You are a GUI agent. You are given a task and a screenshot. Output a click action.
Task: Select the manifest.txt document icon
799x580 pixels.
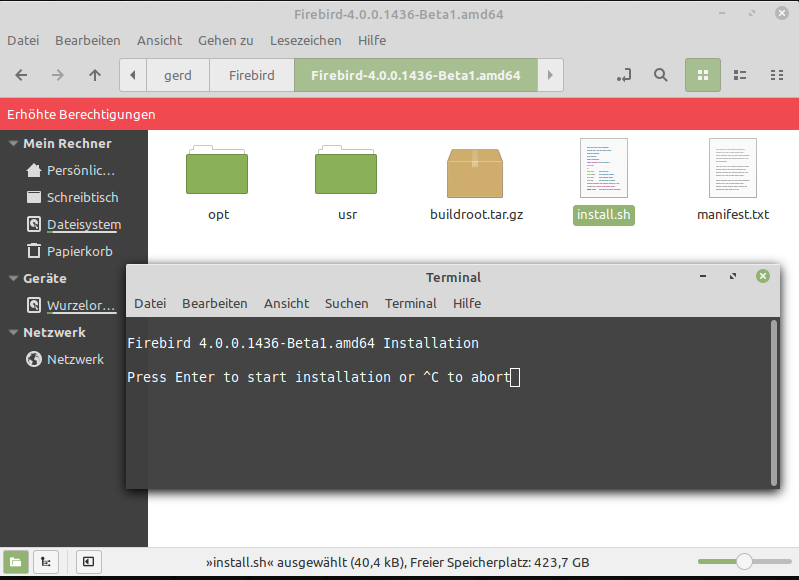coord(733,168)
